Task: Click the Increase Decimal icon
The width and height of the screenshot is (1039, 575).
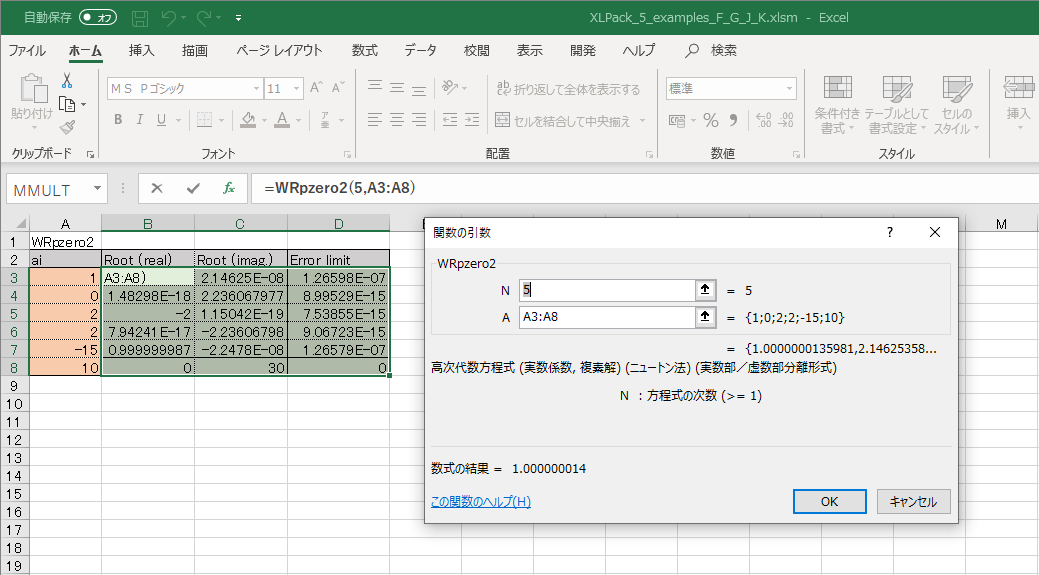Action: click(x=763, y=120)
